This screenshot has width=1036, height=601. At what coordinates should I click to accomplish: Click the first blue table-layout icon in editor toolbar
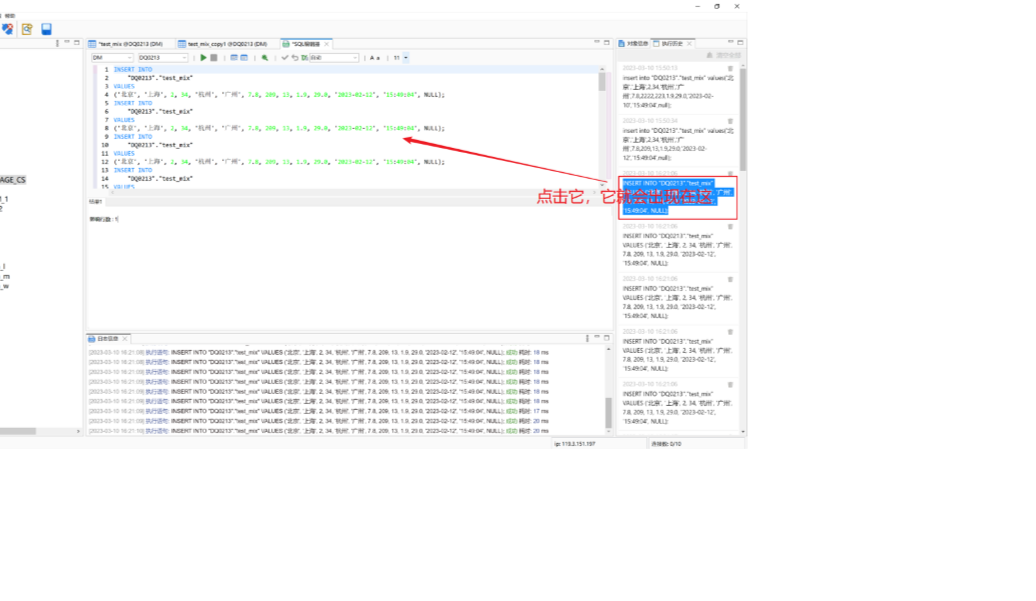tap(234, 58)
